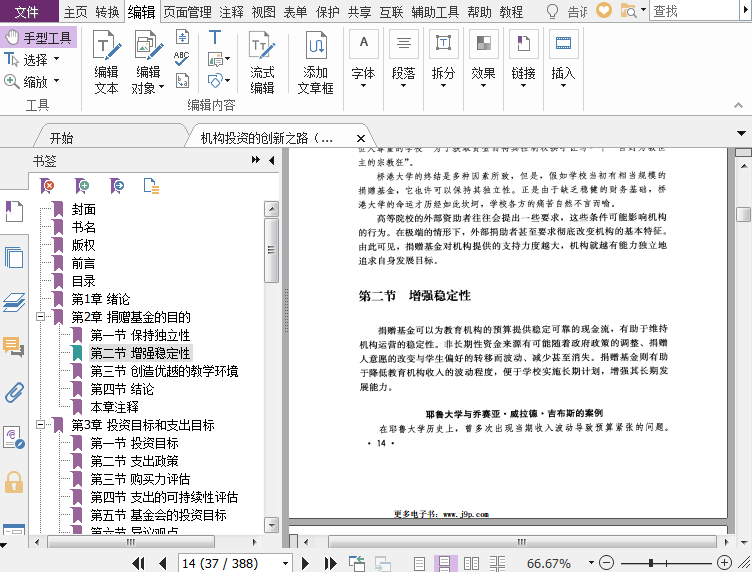Open the bookmarks sidebar panel icon

pos(14,211)
